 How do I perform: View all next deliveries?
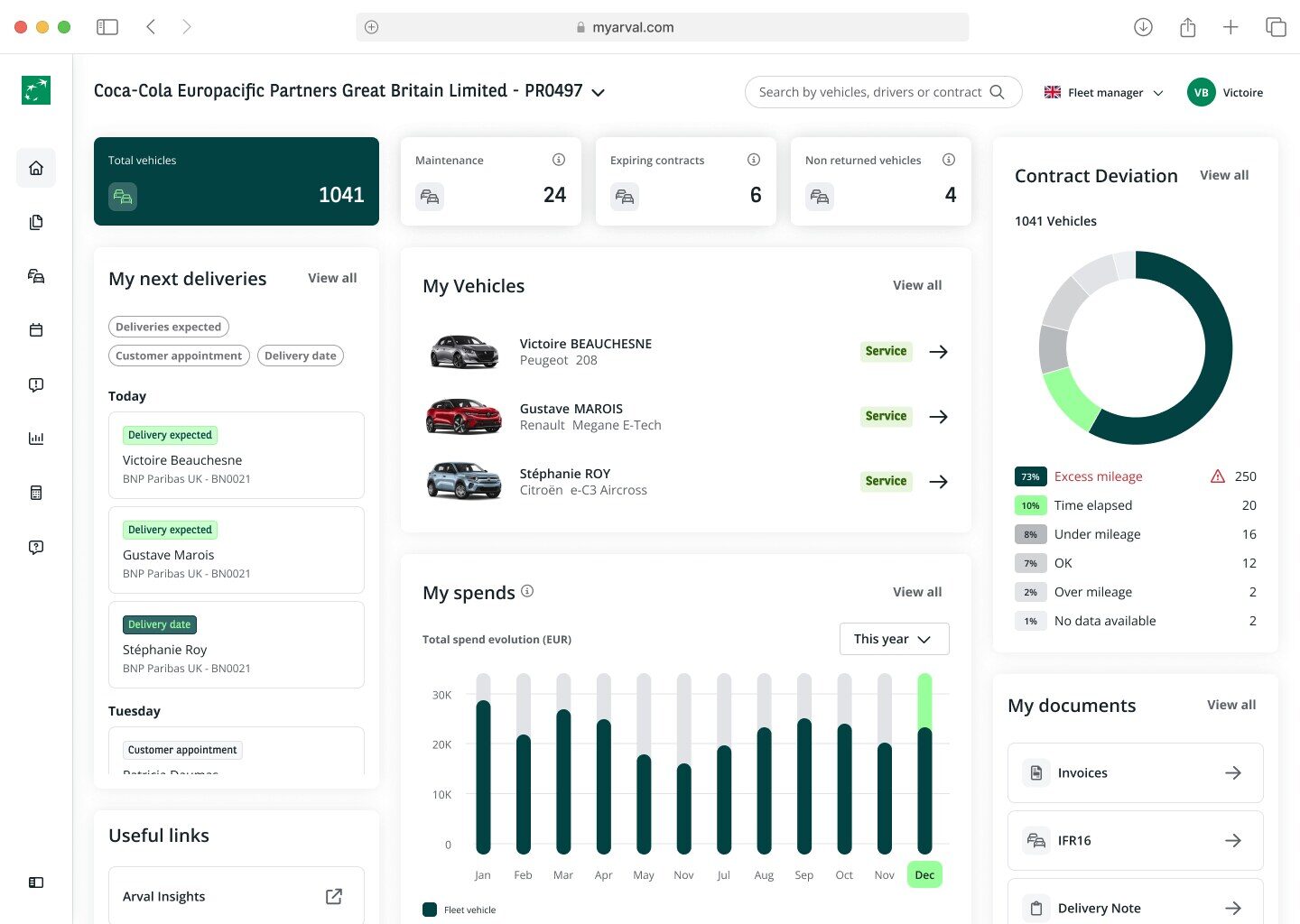tap(332, 278)
